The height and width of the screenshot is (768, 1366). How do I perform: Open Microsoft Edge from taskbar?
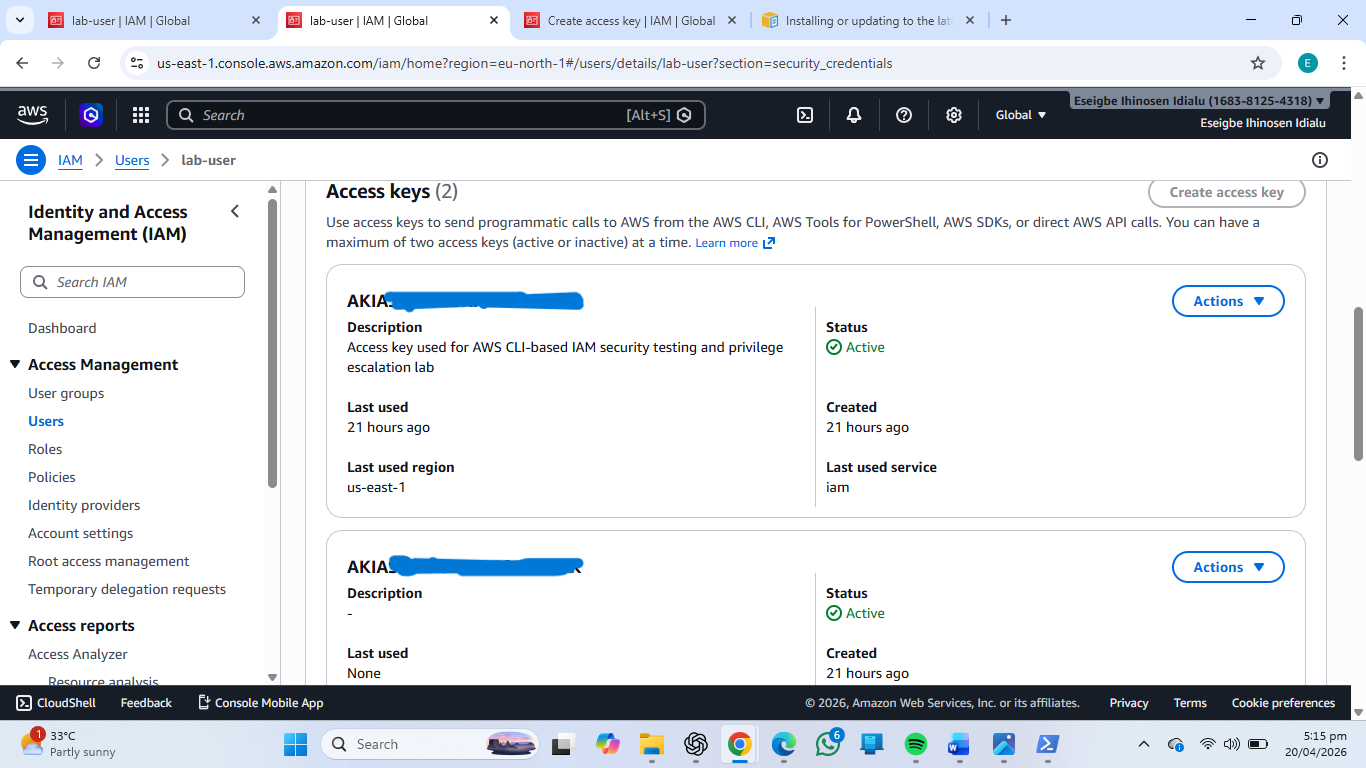784,744
